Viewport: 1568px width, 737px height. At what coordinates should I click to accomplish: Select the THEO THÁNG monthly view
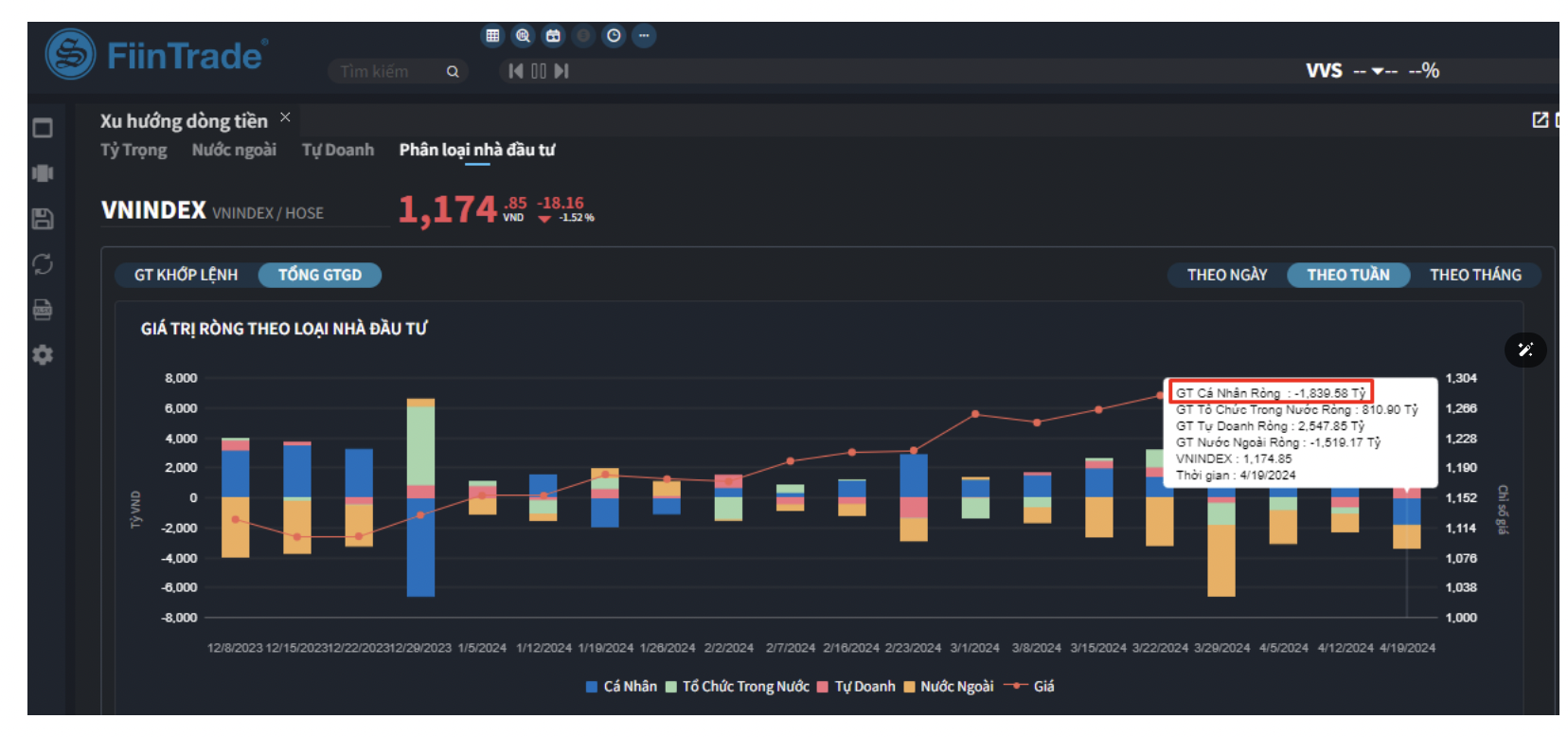click(1474, 275)
